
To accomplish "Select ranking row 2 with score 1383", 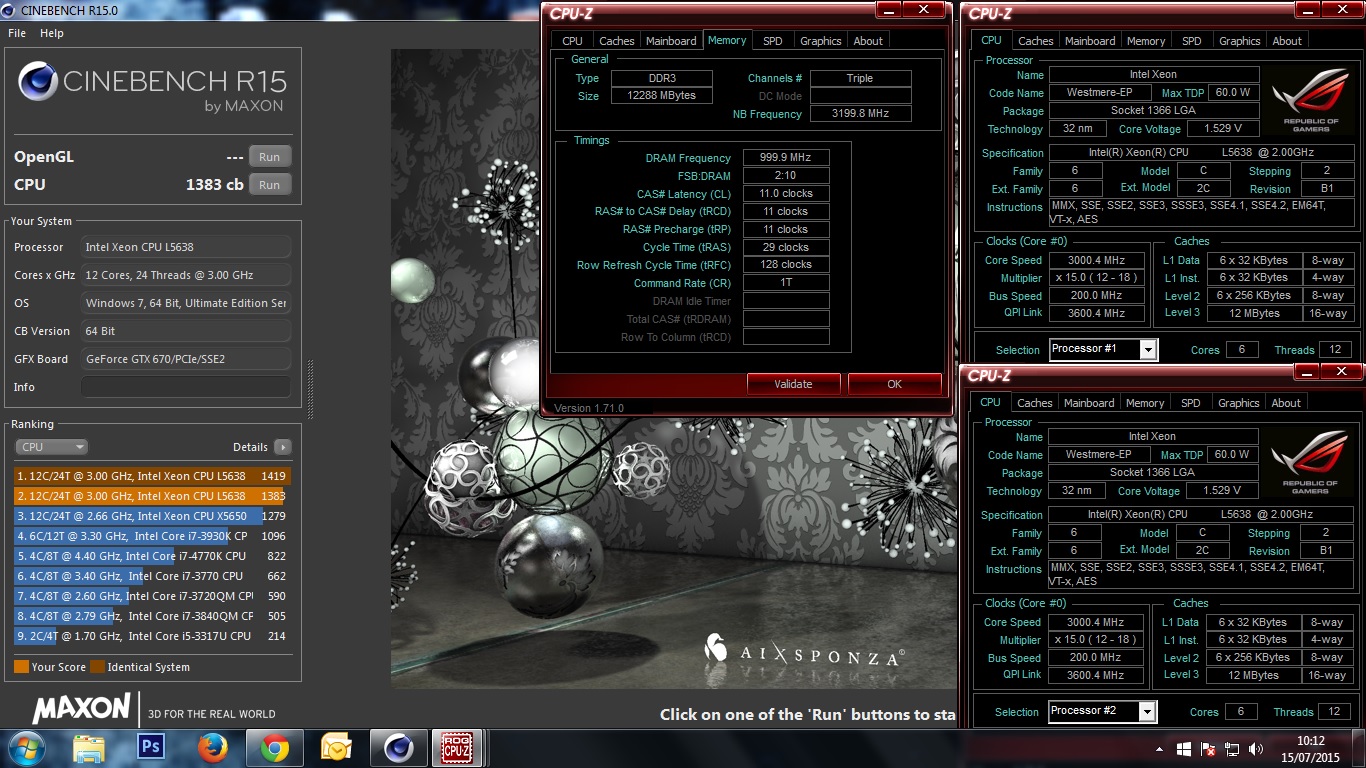I will point(151,496).
